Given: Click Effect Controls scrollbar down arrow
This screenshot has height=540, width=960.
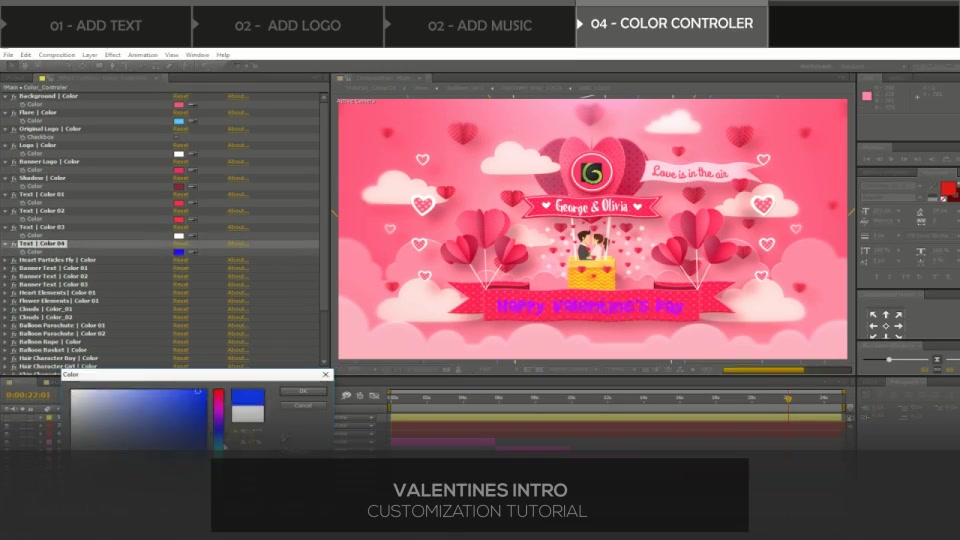Looking at the screenshot, I should [324, 362].
